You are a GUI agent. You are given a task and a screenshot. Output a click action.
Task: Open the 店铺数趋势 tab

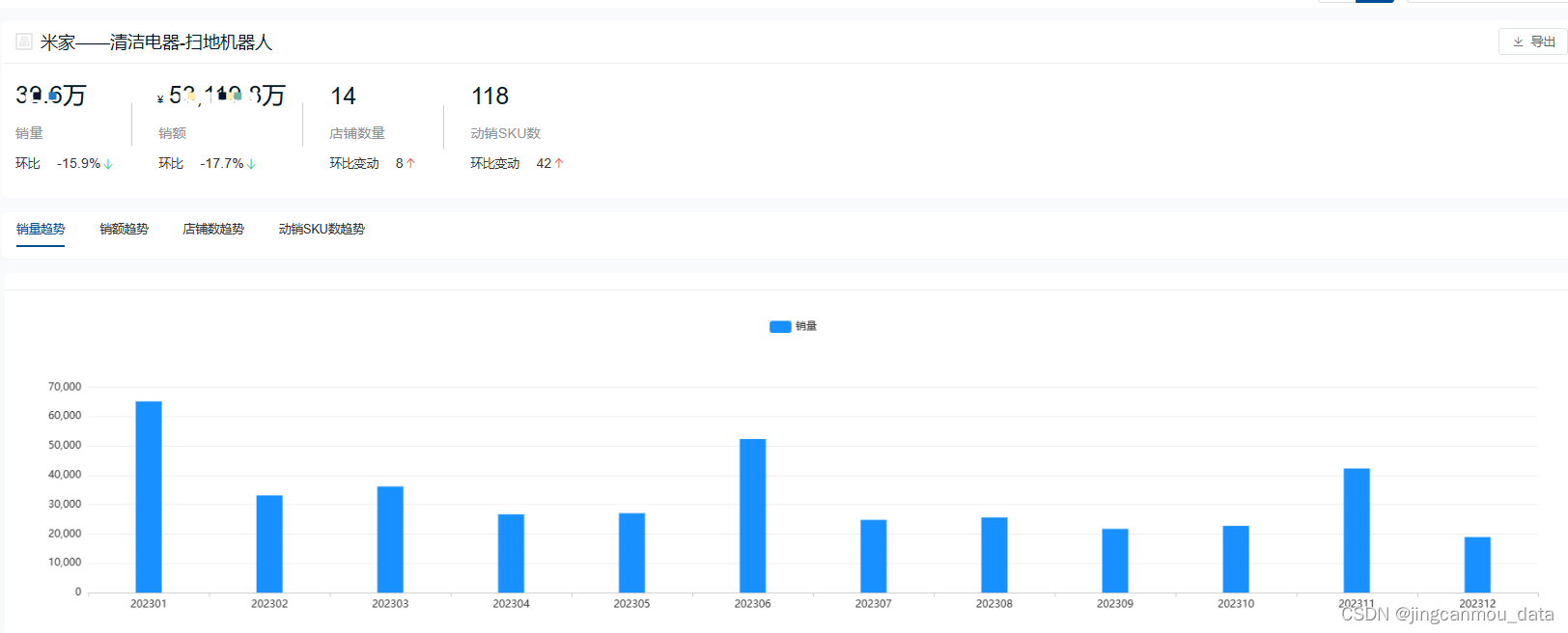click(x=213, y=229)
